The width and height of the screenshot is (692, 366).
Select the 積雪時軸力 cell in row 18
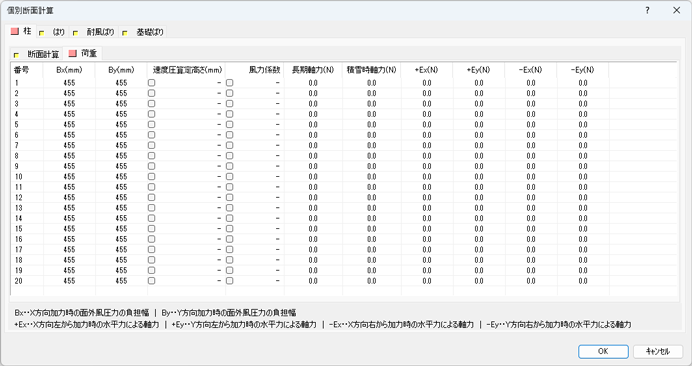(x=372, y=260)
